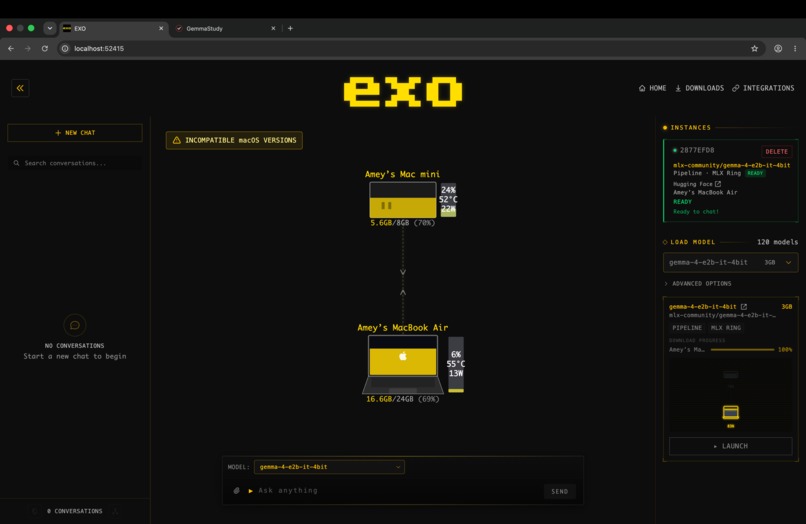Open the Home page

coord(652,88)
